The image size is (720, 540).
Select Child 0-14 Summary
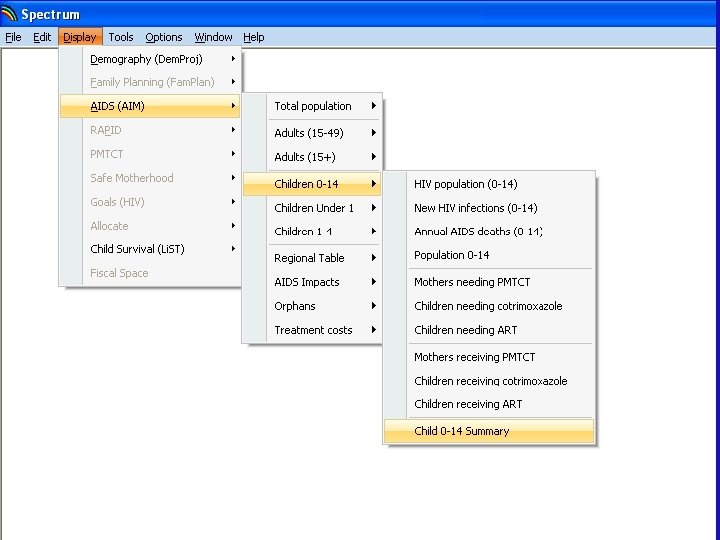[x=489, y=431]
